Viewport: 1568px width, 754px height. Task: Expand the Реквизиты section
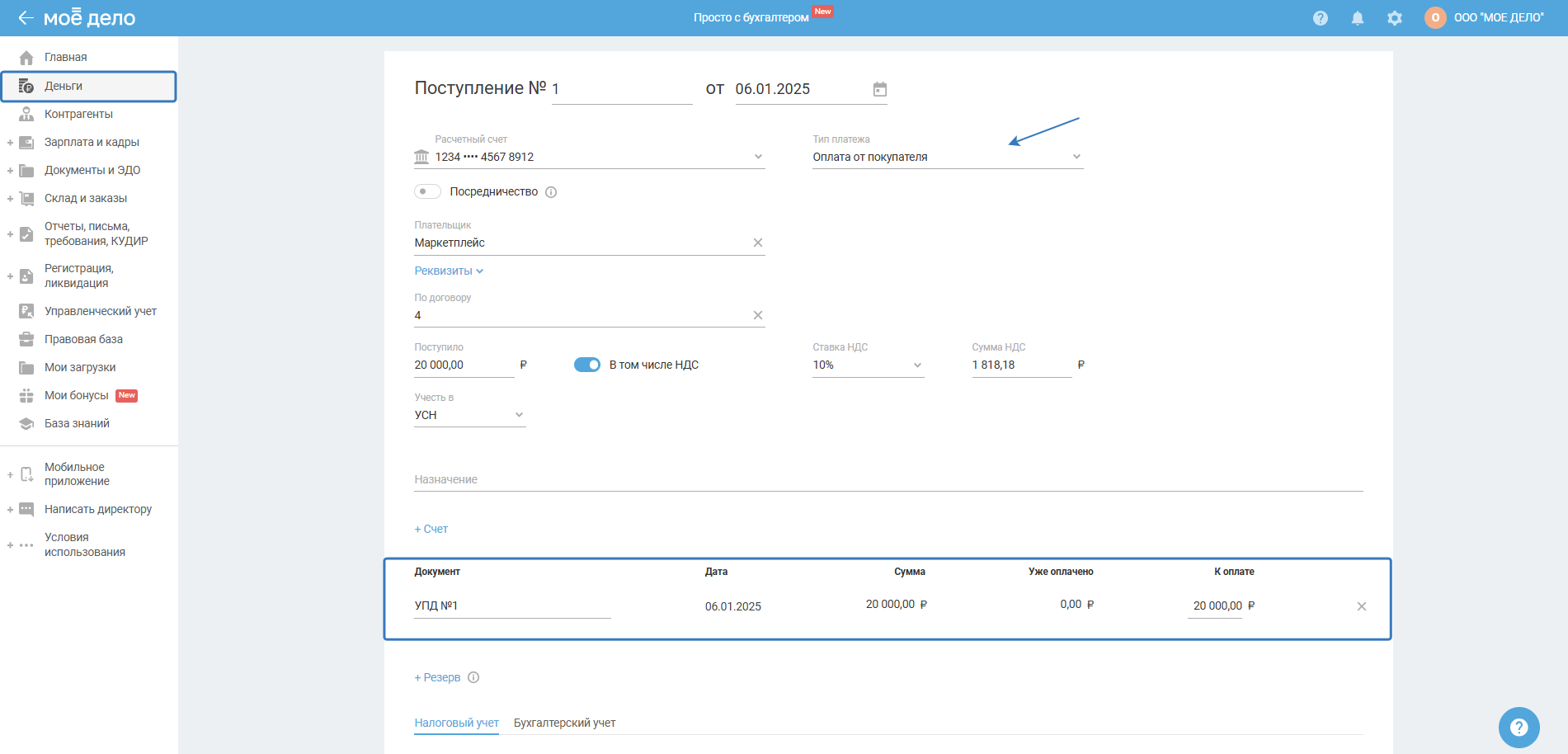pyautogui.click(x=449, y=271)
